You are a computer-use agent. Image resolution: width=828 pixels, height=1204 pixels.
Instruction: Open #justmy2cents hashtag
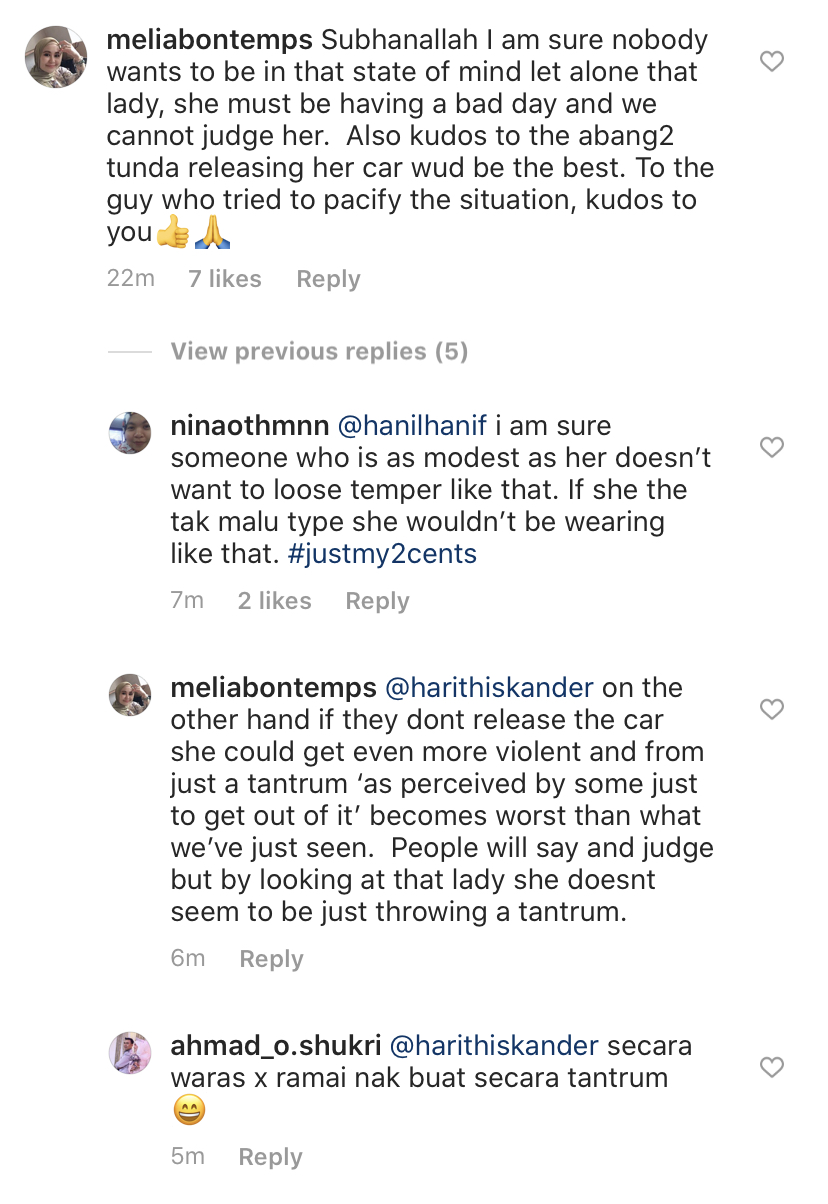(382, 554)
